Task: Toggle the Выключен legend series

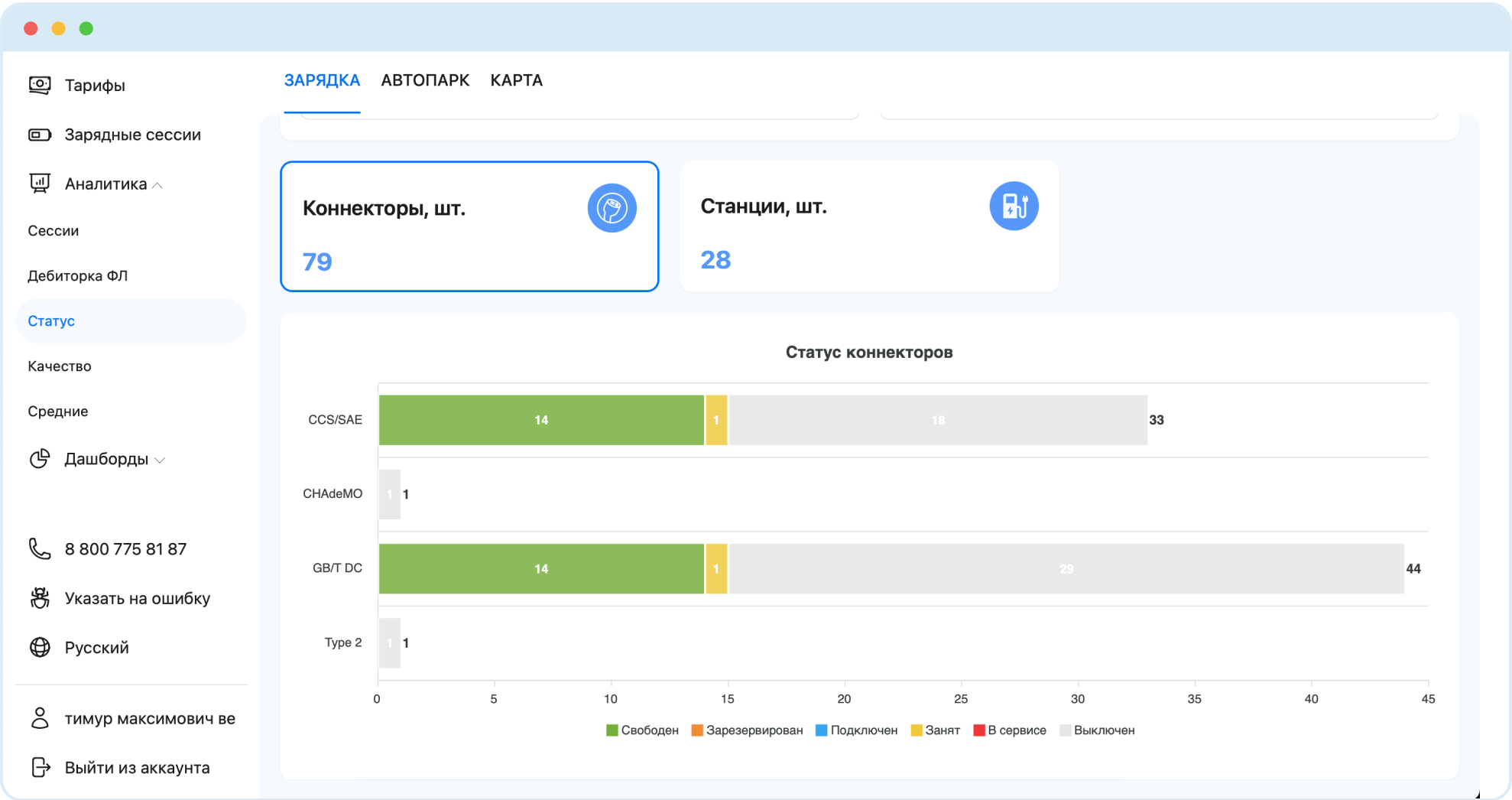Action: (1097, 730)
